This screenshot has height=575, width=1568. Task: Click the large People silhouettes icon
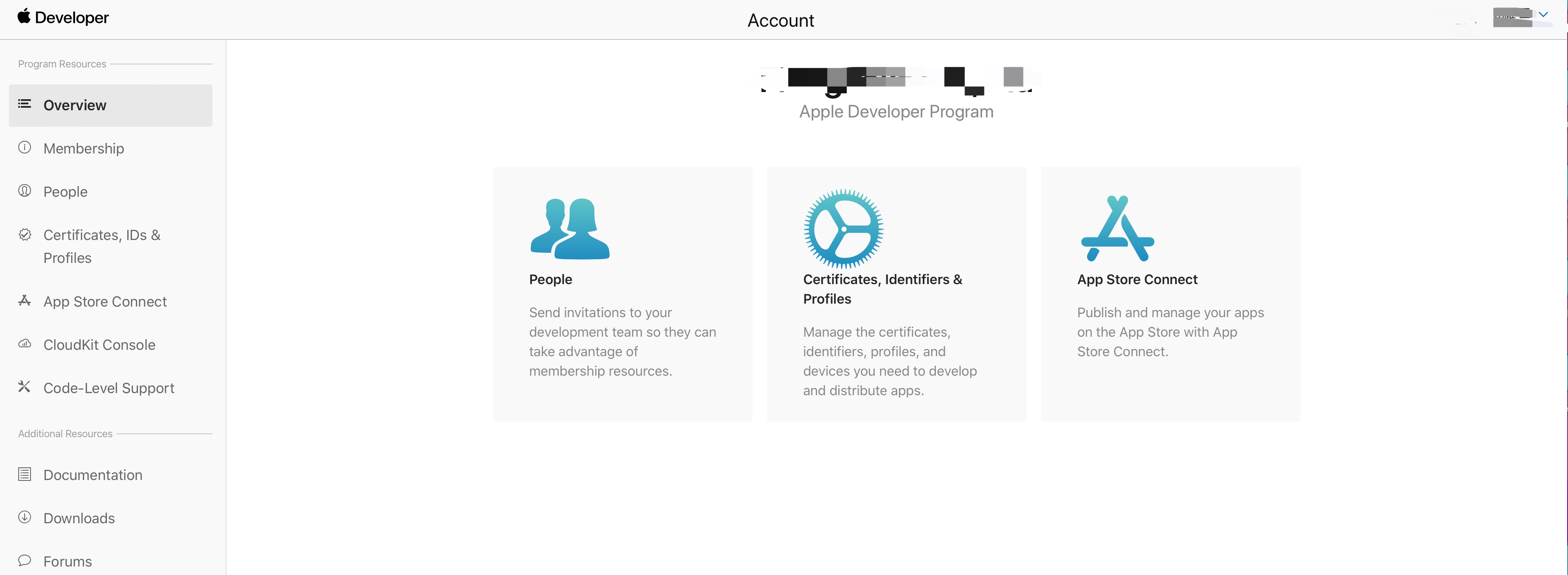pyautogui.click(x=570, y=229)
